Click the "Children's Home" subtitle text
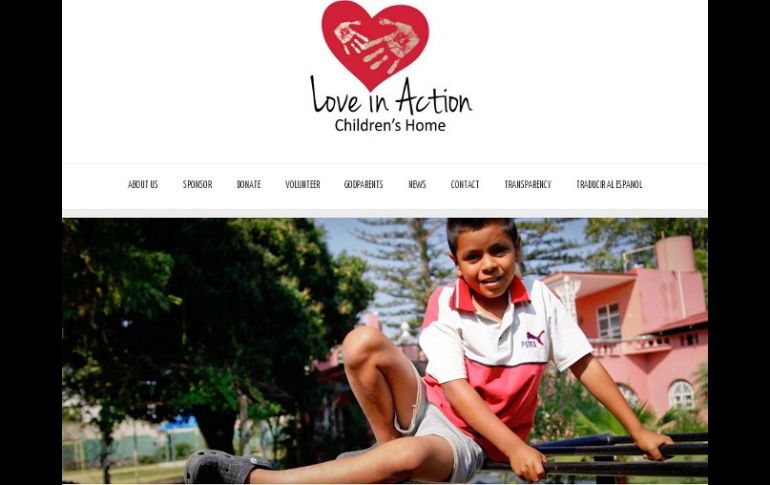770x485 pixels. (x=390, y=126)
